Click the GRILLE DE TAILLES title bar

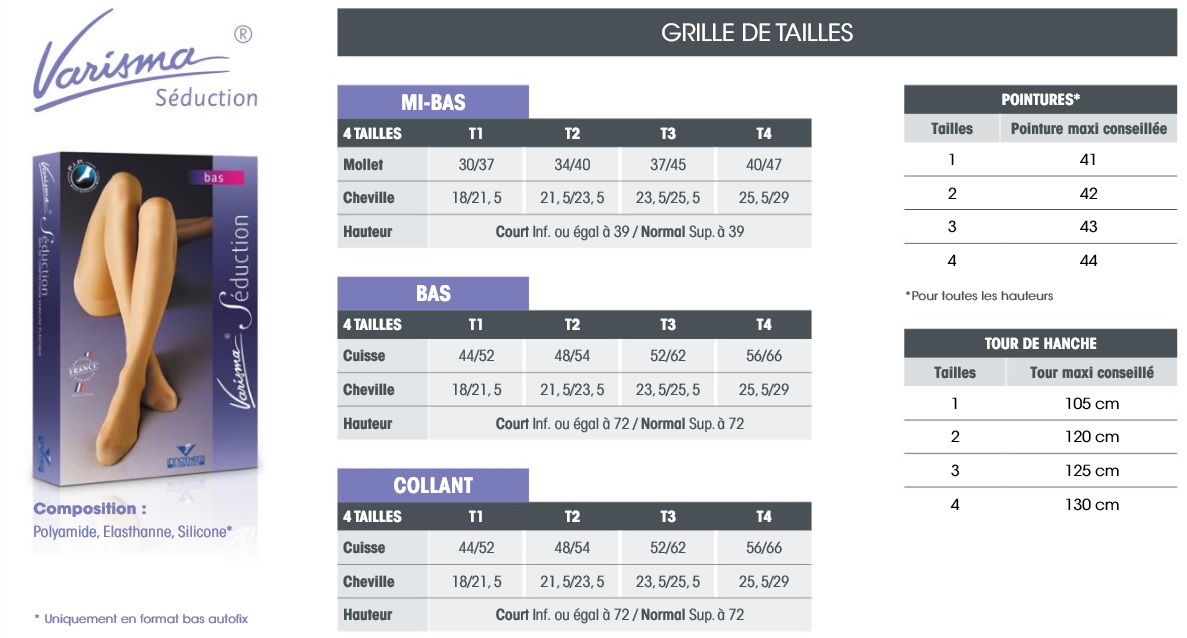click(x=757, y=33)
